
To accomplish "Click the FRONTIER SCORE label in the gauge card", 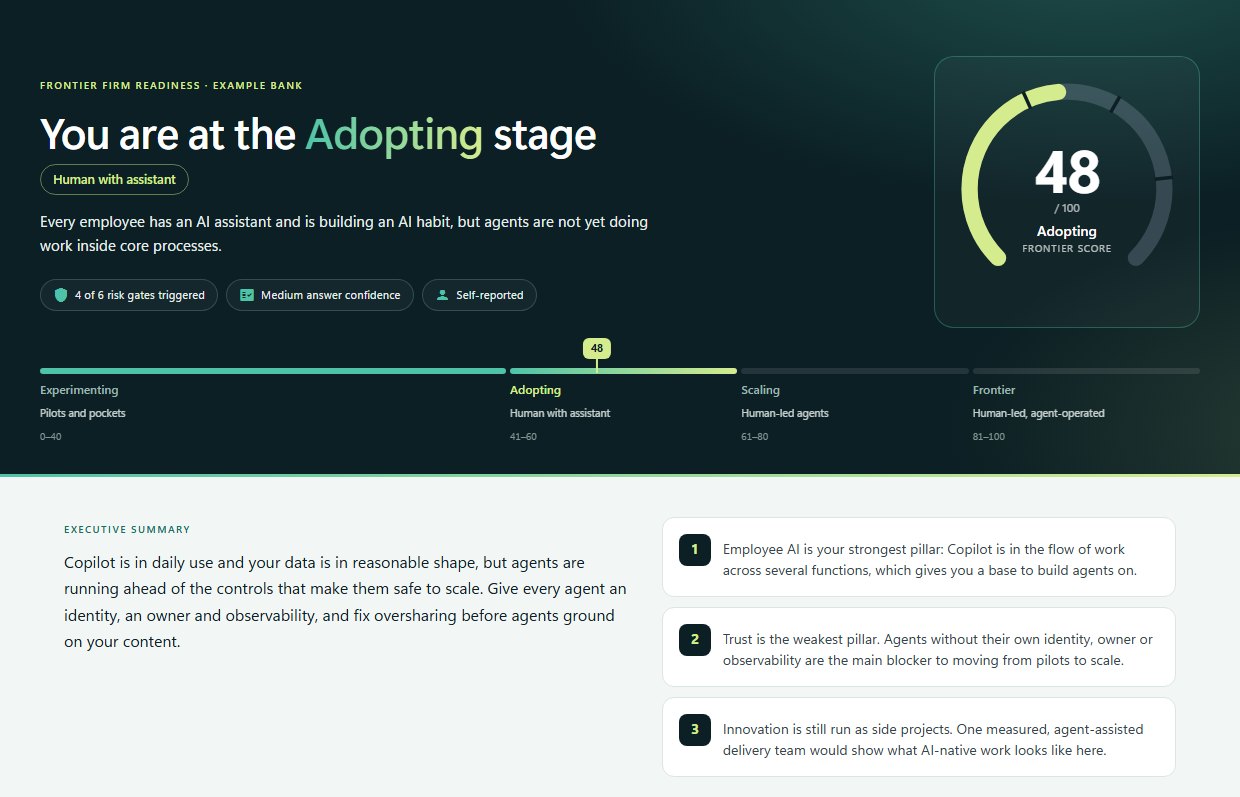I will [1067, 249].
